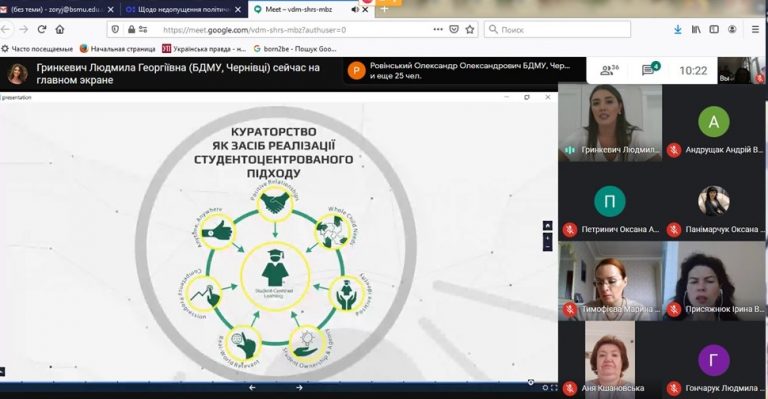Click muted mic on Андрущак Андрій tile
The height and width of the screenshot is (399, 768).
pos(674,150)
